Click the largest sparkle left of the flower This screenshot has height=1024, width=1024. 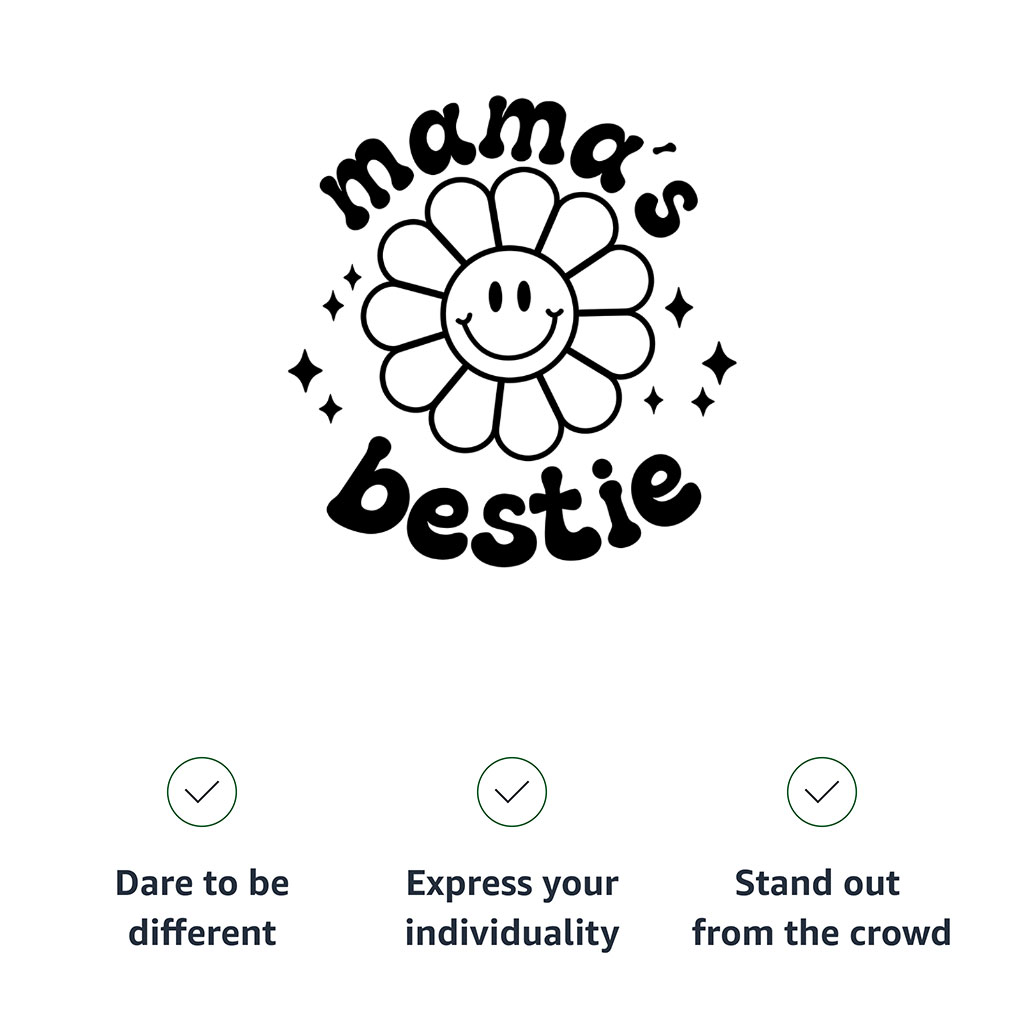[x=305, y=371]
